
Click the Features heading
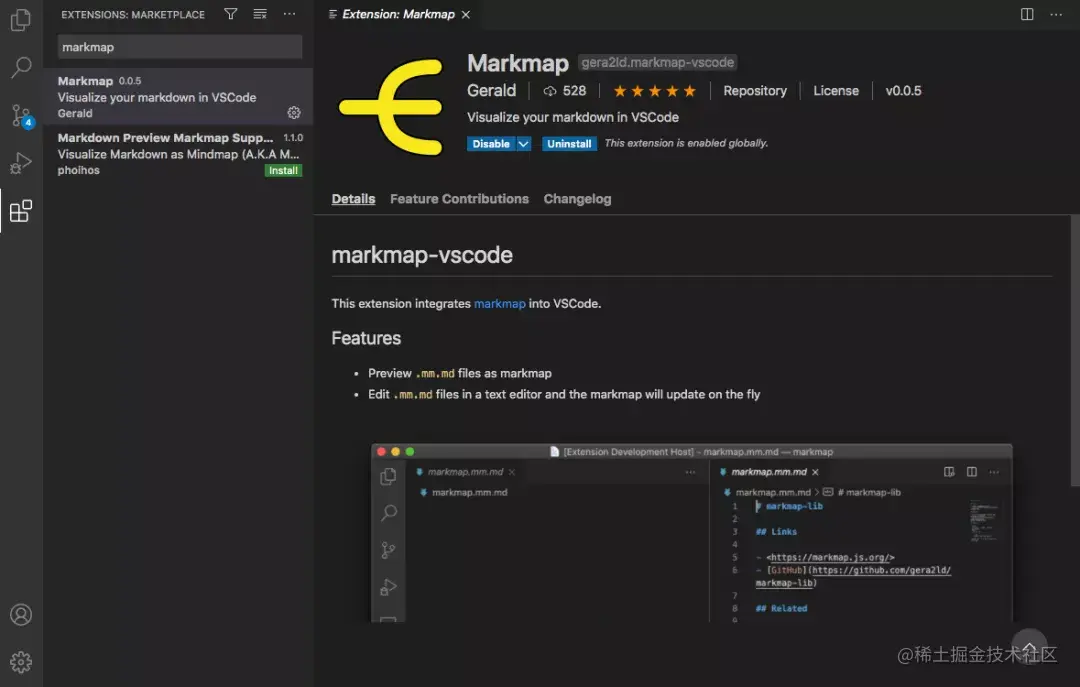366,338
